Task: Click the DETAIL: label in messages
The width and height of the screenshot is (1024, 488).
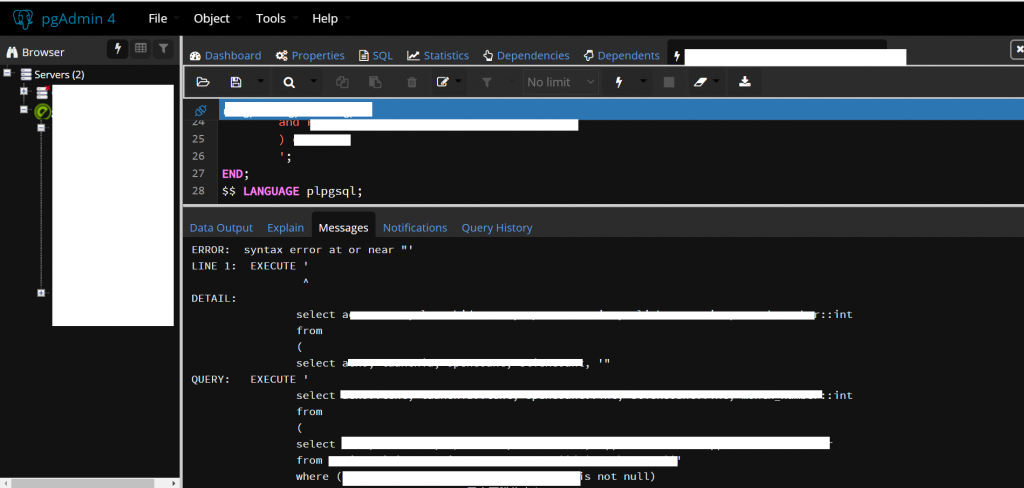Action: coord(214,299)
